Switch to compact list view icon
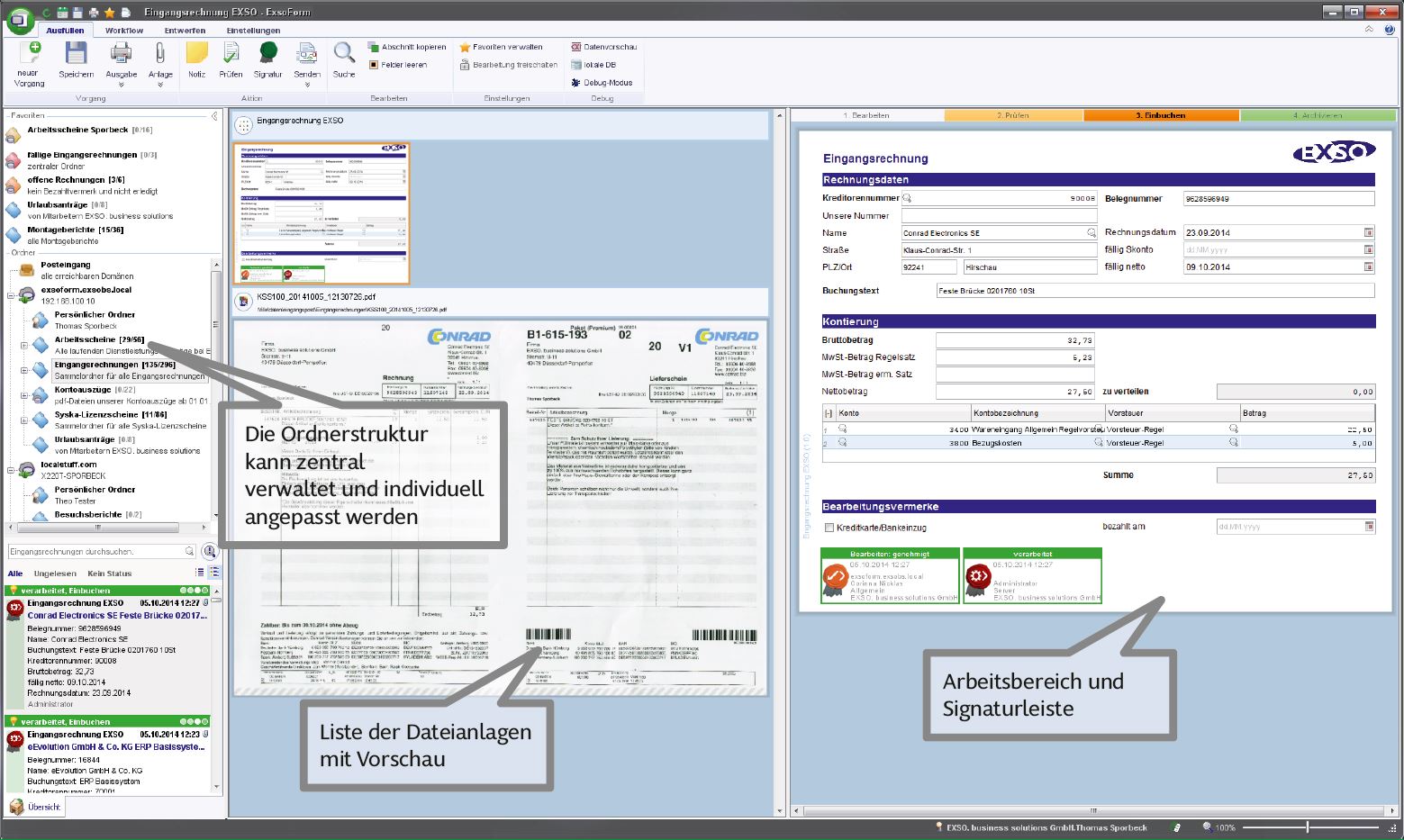Image resolution: width=1404 pixels, height=840 pixels. [200, 573]
